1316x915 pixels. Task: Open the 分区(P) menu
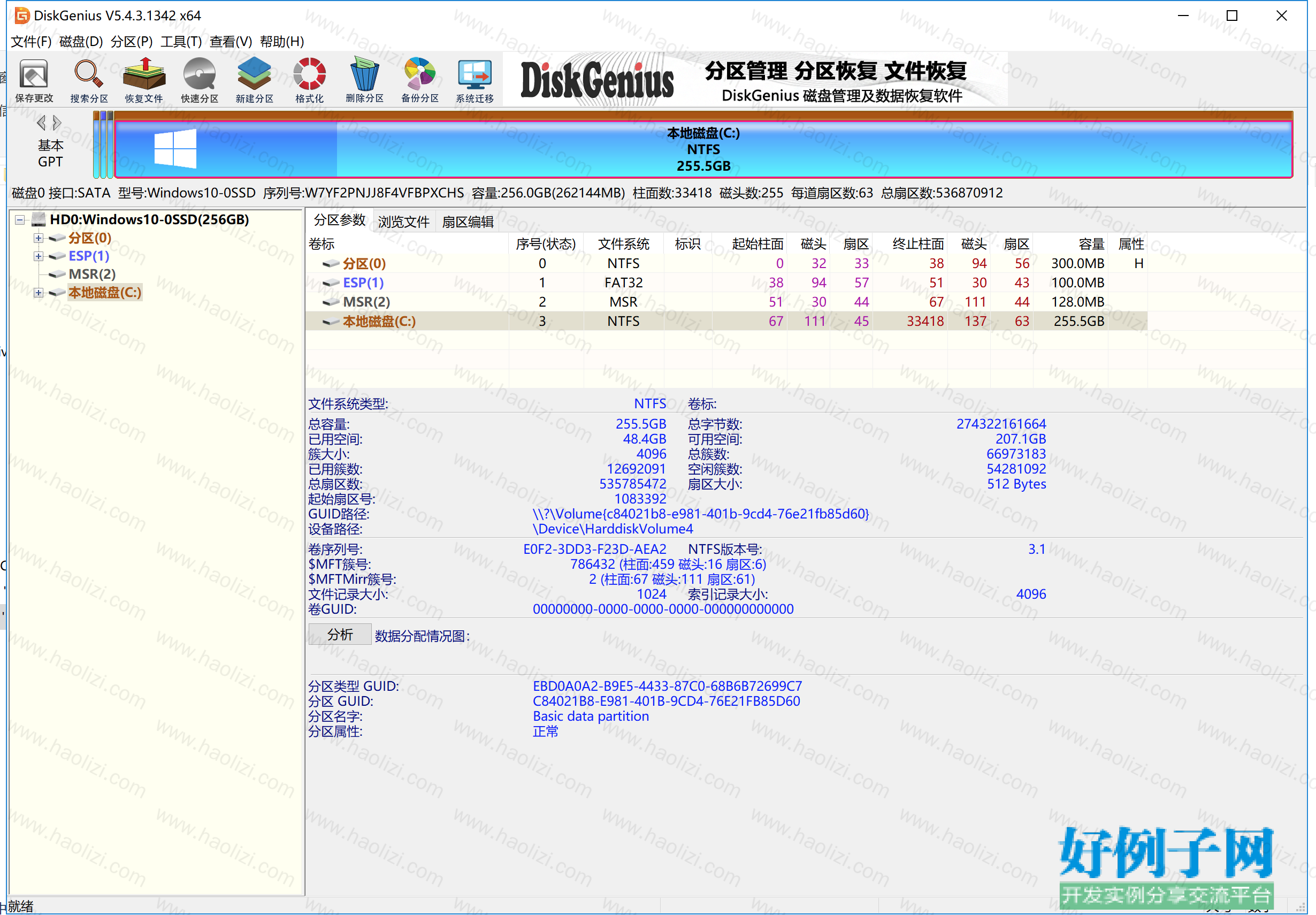tap(132, 41)
